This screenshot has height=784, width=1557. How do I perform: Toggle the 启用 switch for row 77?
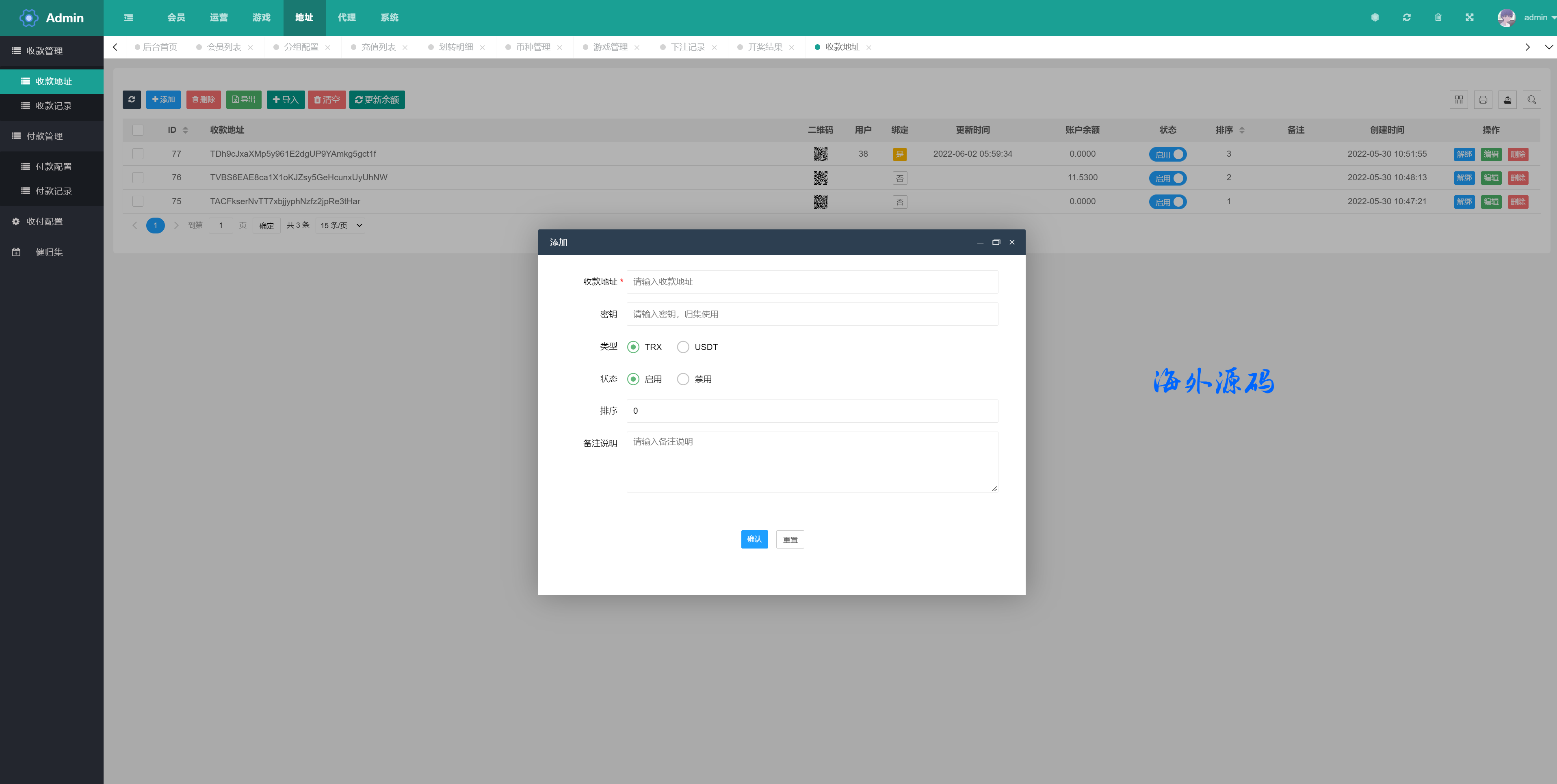point(1168,155)
